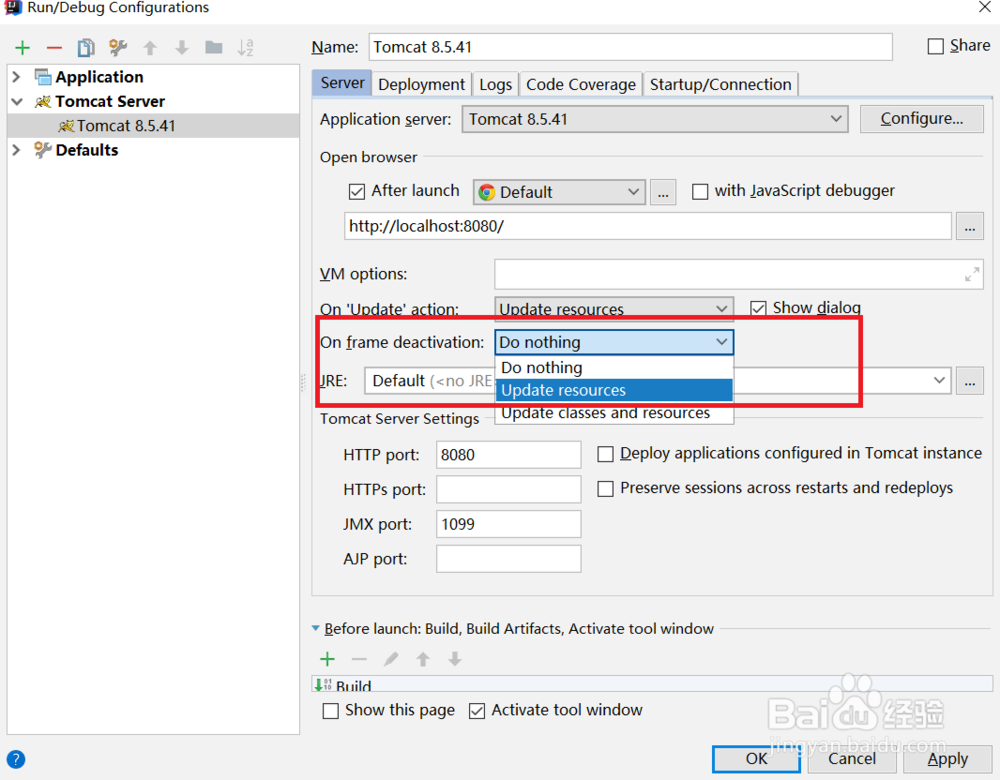Click the JMX port field
The width and height of the screenshot is (1000, 780).
tap(508, 524)
